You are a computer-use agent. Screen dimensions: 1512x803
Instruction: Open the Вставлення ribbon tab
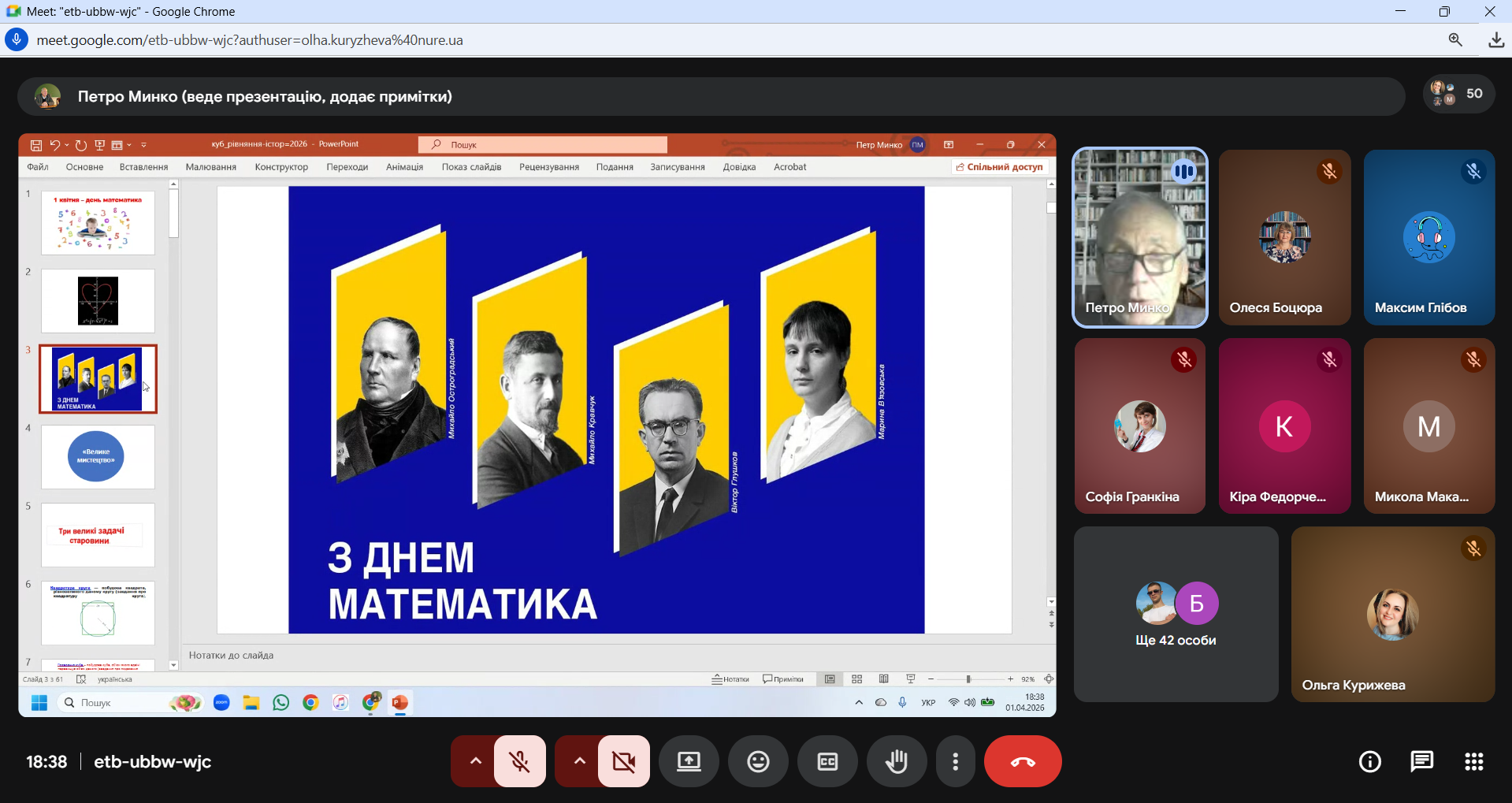[x=143, y=167]
